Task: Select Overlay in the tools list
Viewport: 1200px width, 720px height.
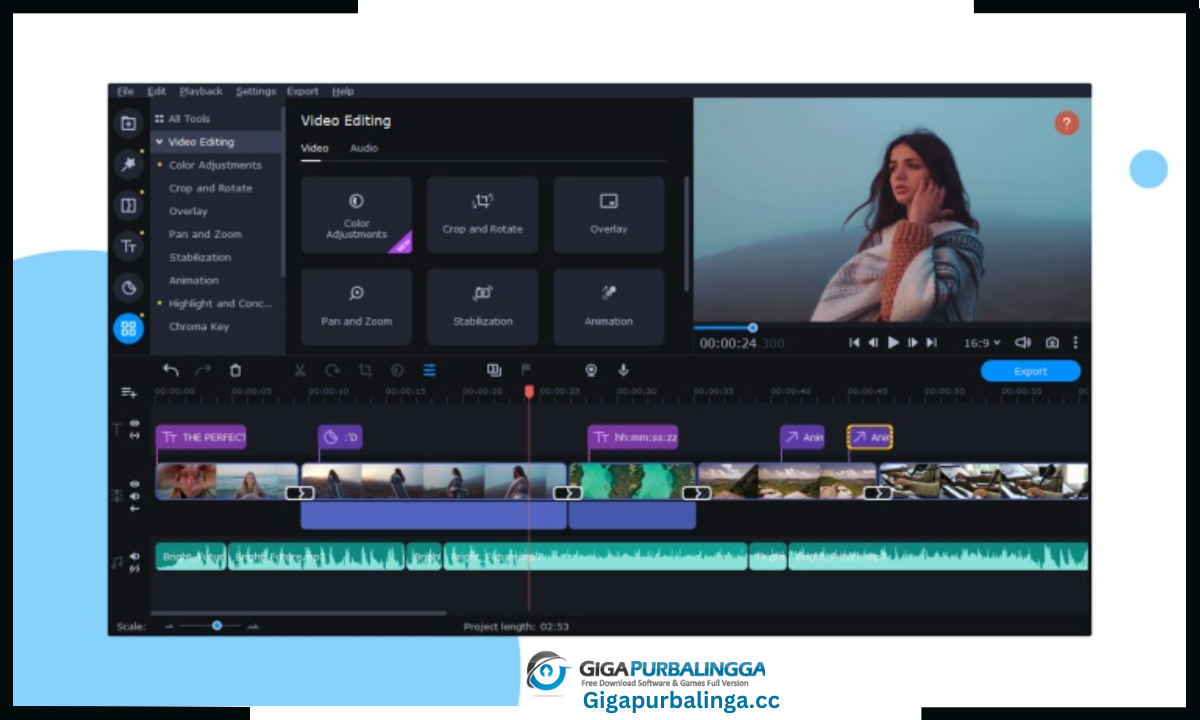Action: point(188,211)
